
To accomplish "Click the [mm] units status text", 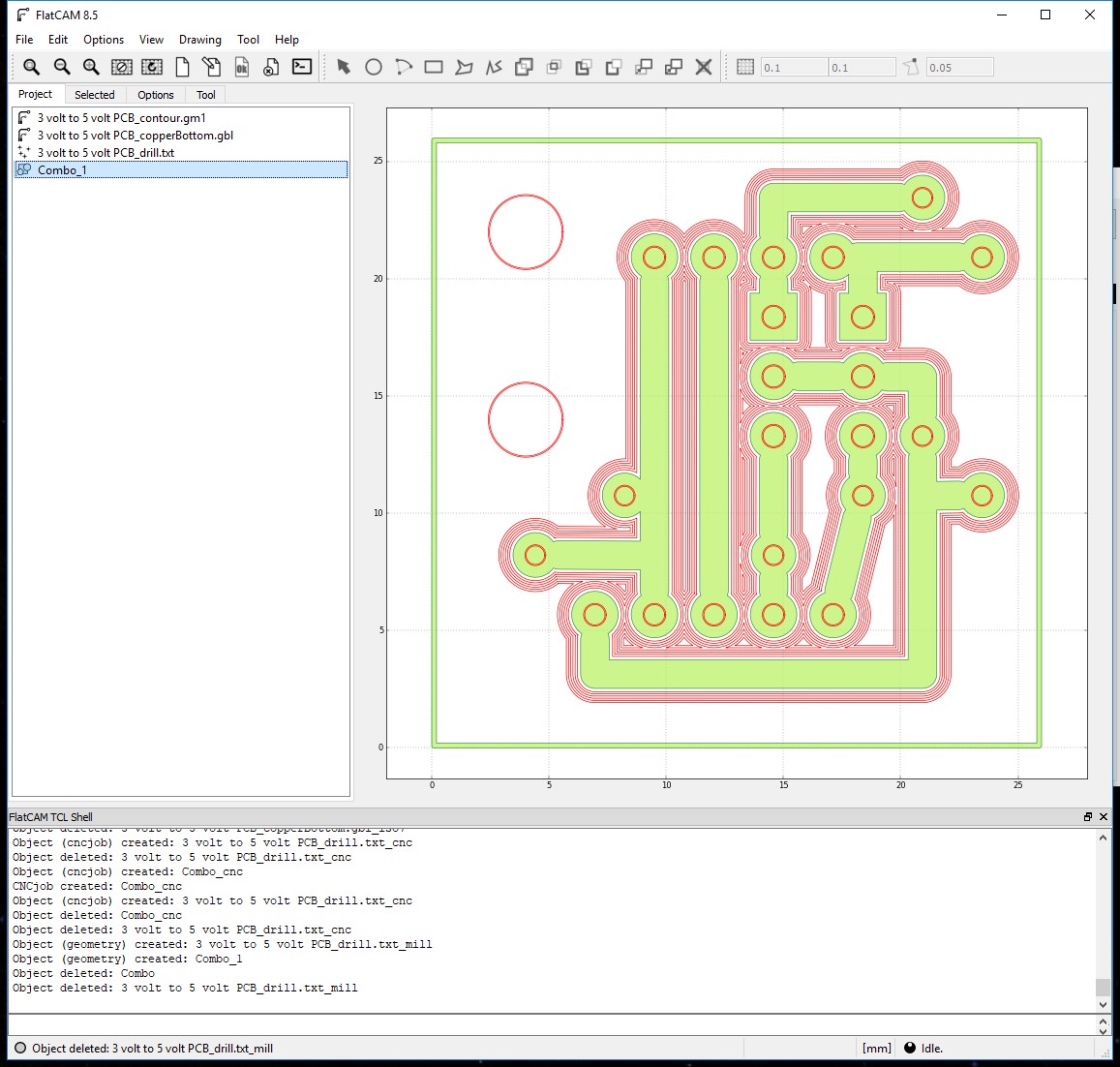I will (876, 1049).
